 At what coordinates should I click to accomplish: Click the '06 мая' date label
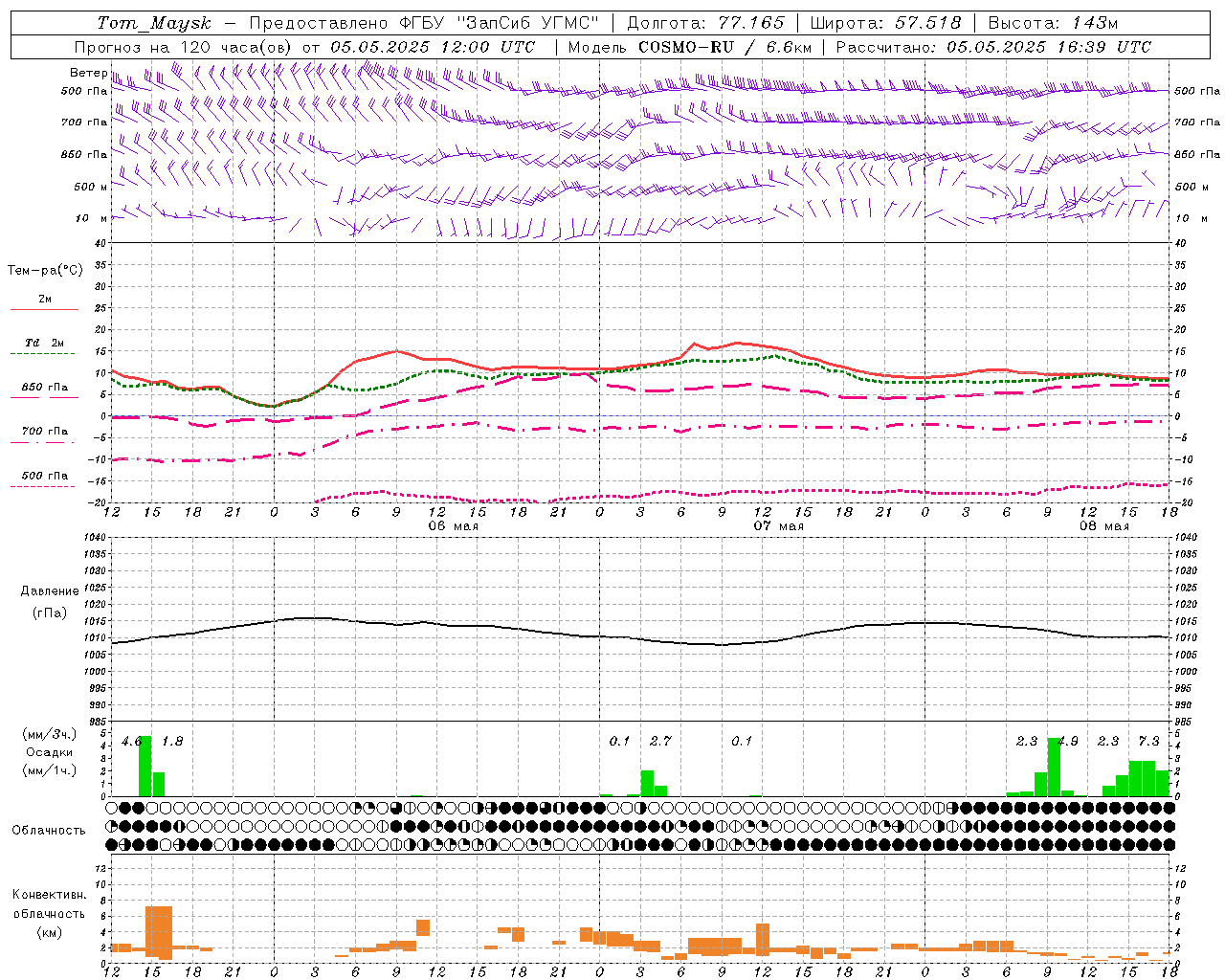click(453, 526)
